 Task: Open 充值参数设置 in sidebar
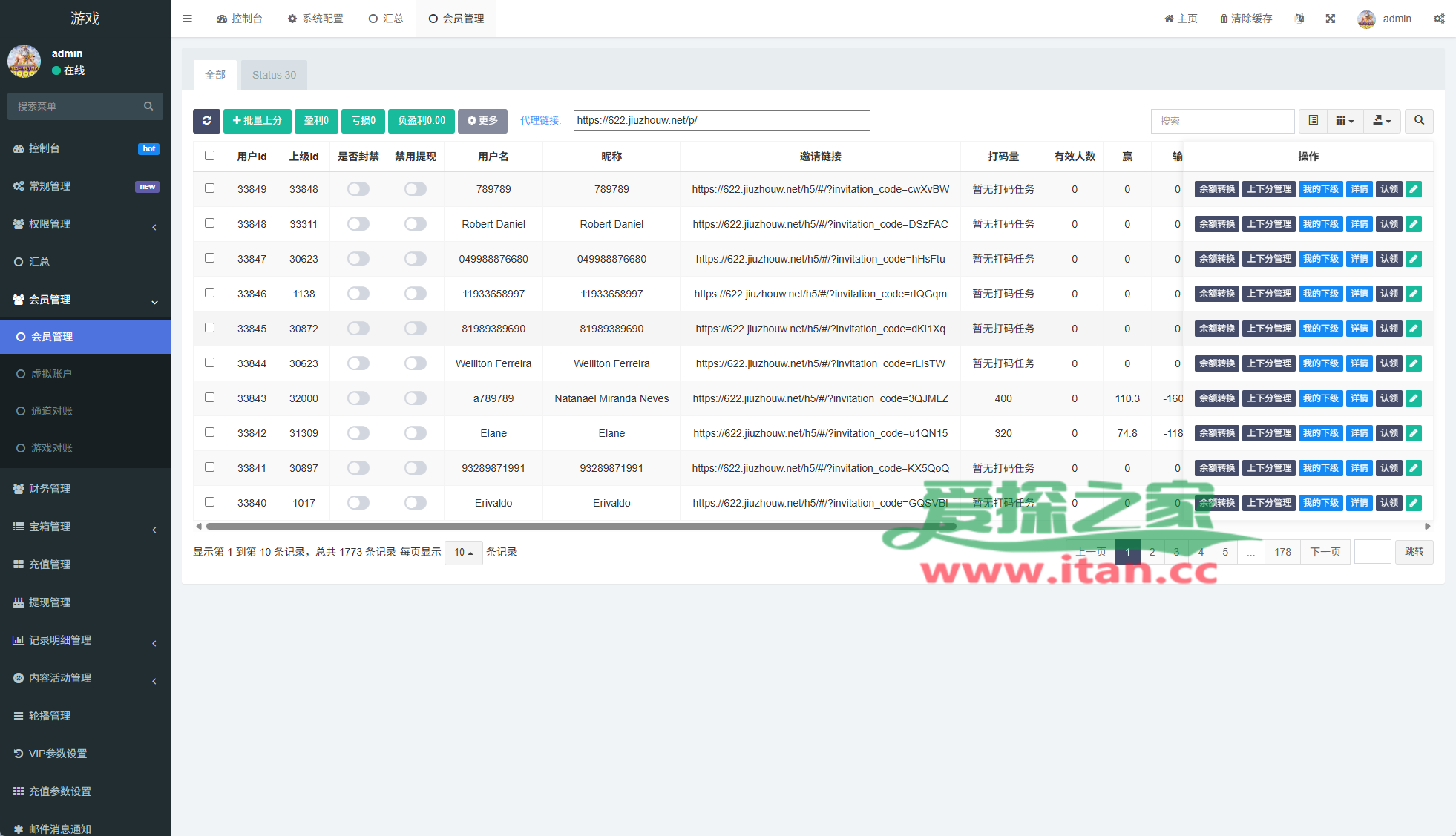coord(85,791)
